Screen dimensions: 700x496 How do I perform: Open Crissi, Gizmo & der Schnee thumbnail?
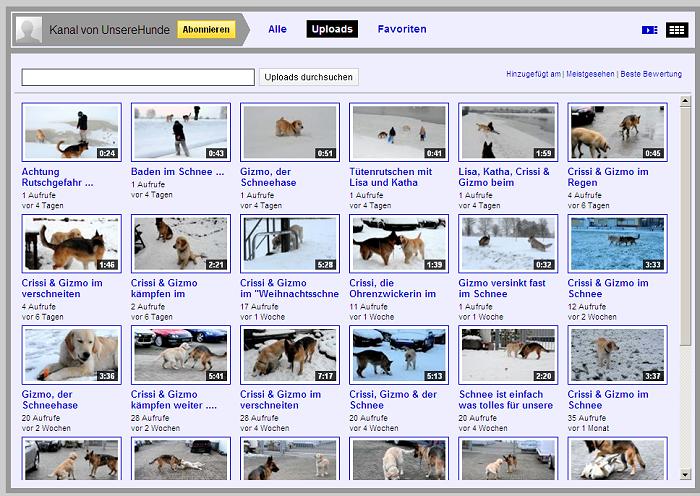pyautogui.click(x=399, y=355)
